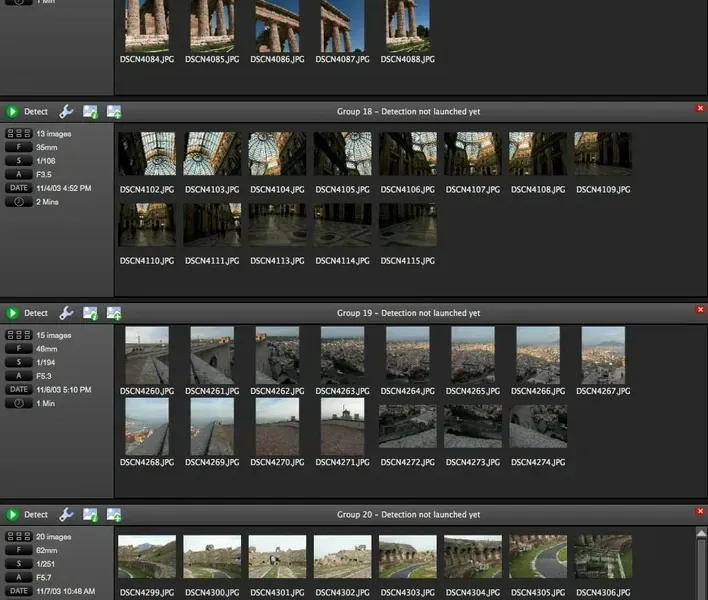Select DSCN4086.JPG temple photo
Screen dimensions: 708x600
[277, 26]
